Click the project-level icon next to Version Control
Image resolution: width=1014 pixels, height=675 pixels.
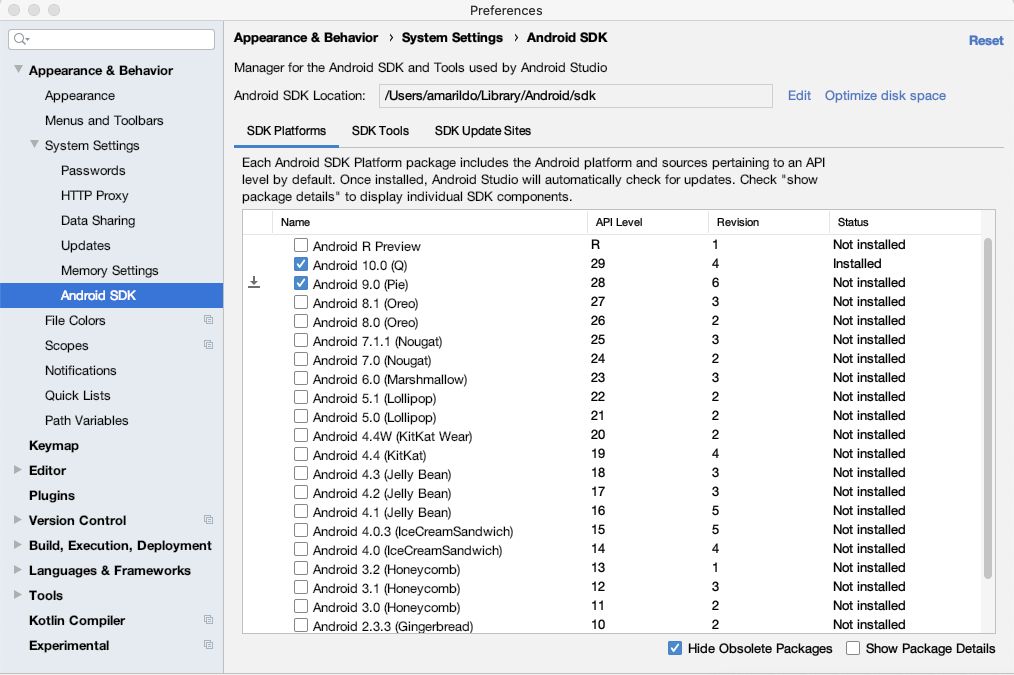pyautogui.click(x=208, y=519)
